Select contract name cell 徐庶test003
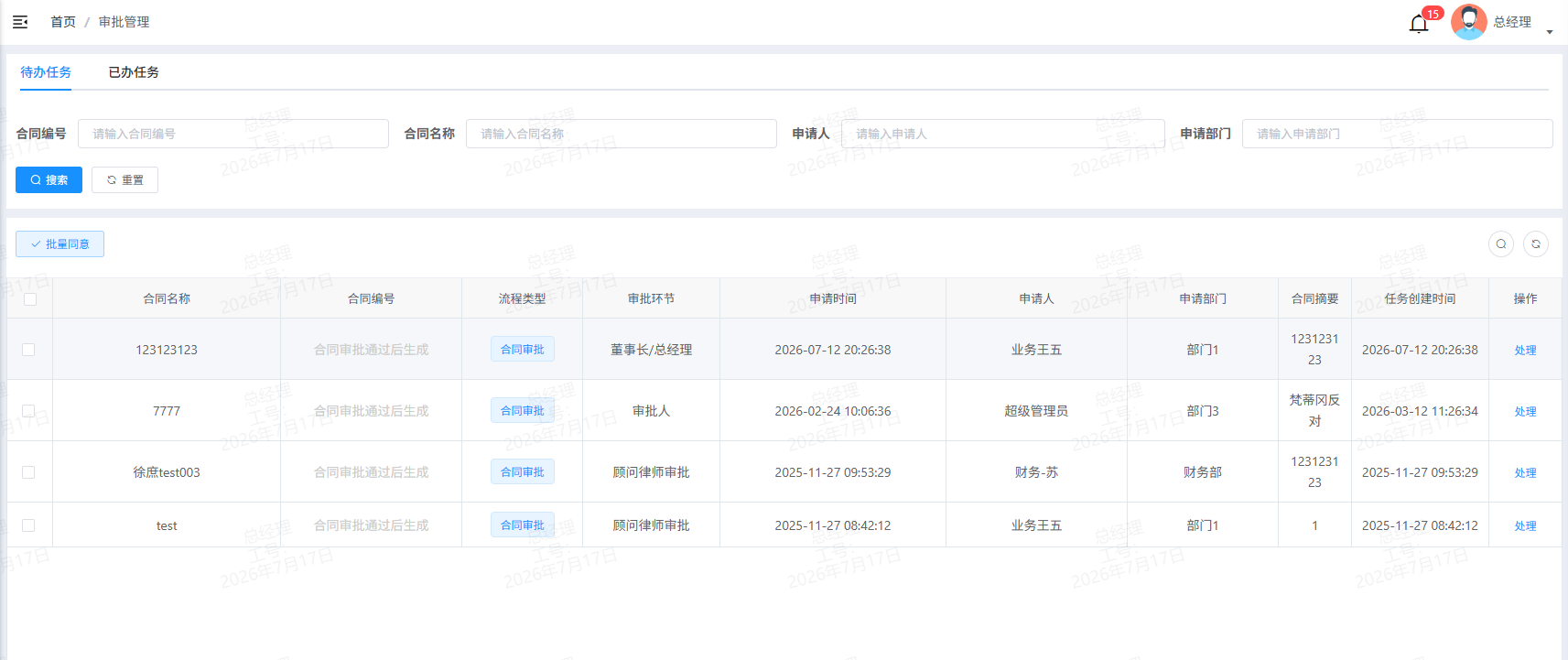 point(167,472)
